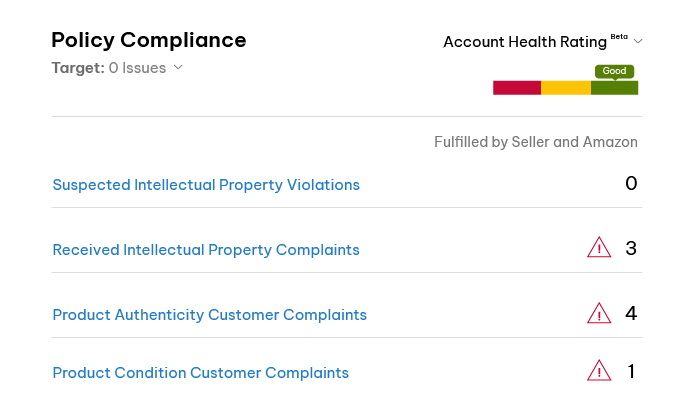Click the Account Health Rating label
This screenshot has height=412, width=693.
pos(525,42)
